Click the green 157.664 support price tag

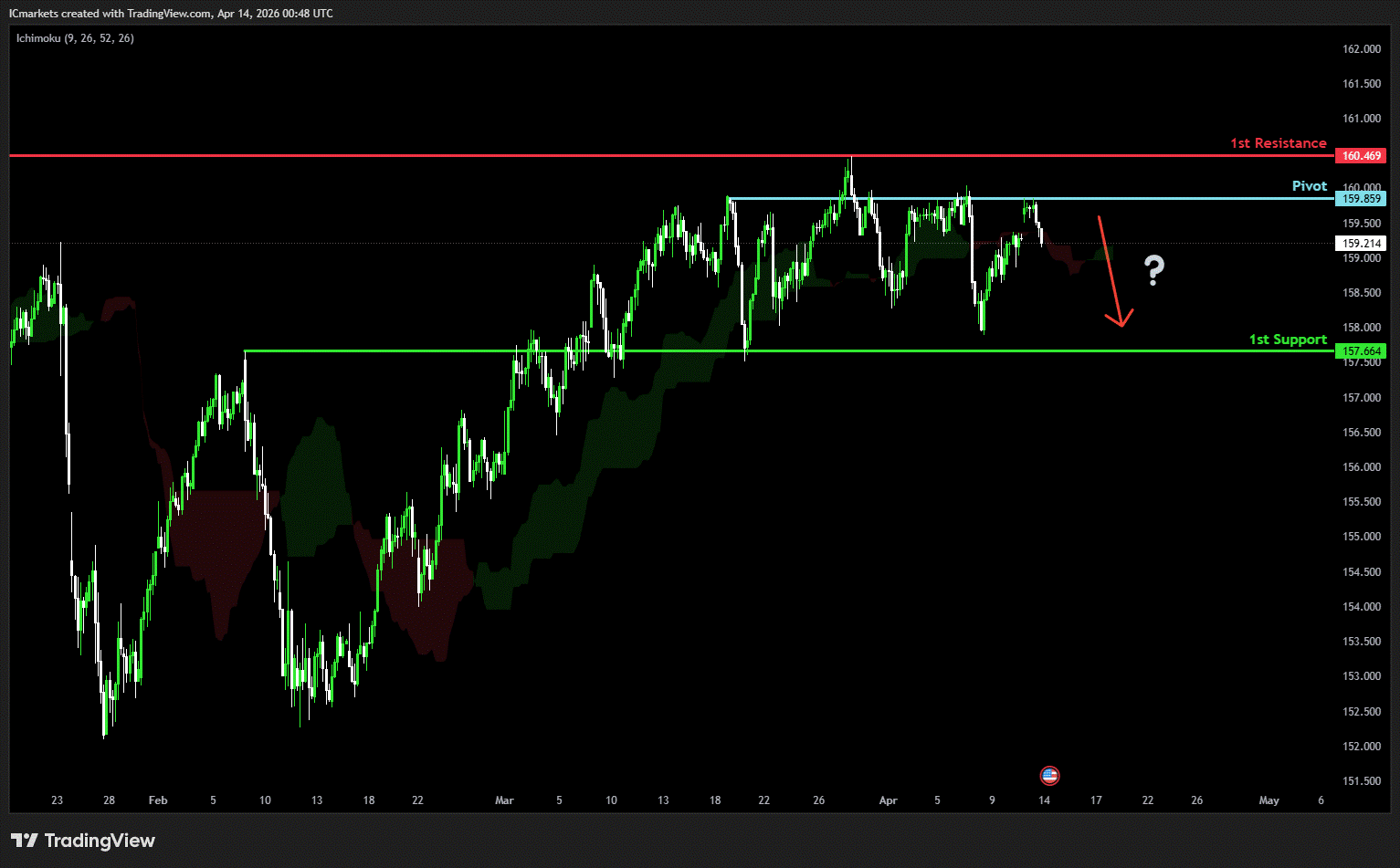click(1360, 351)
